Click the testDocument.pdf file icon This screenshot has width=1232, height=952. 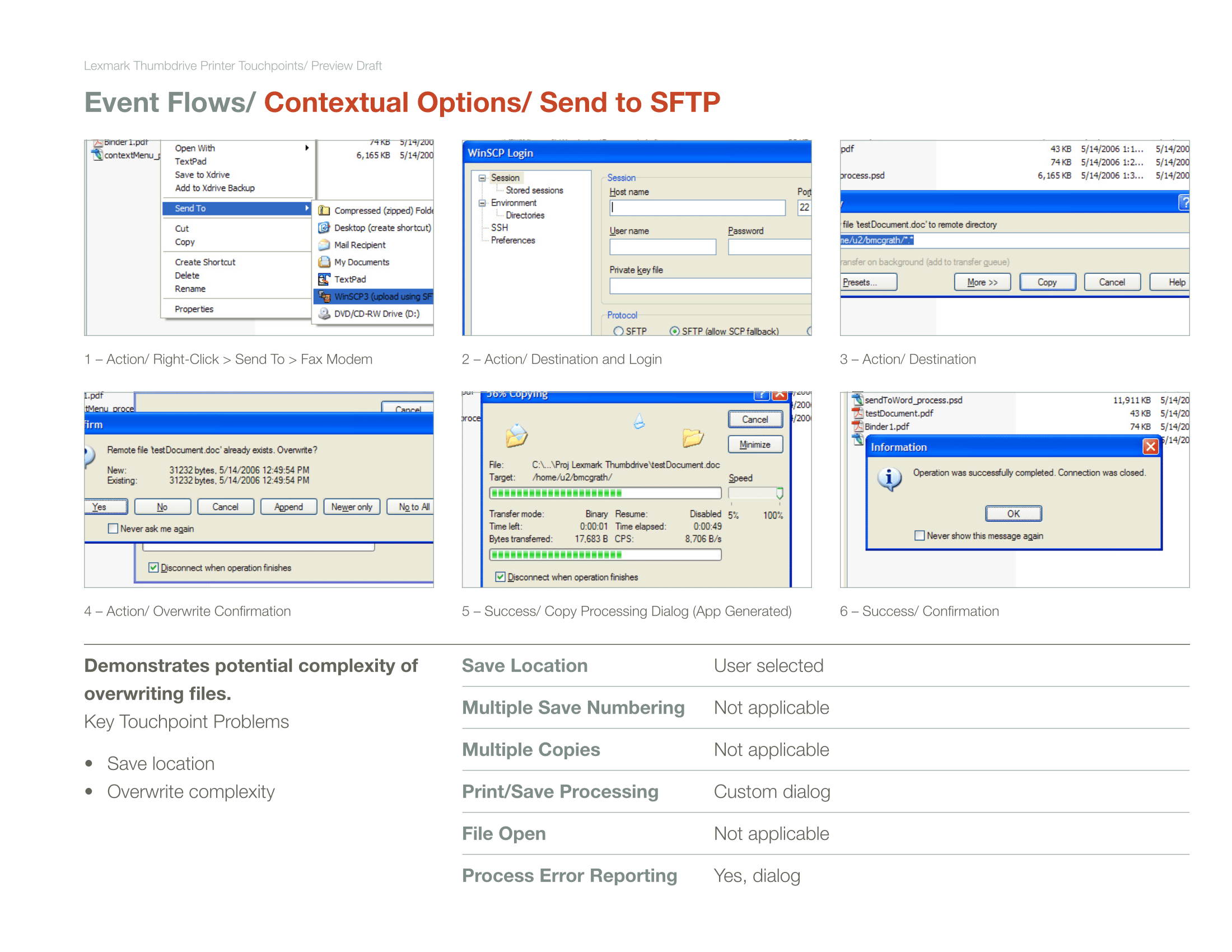tap(857, 413)
